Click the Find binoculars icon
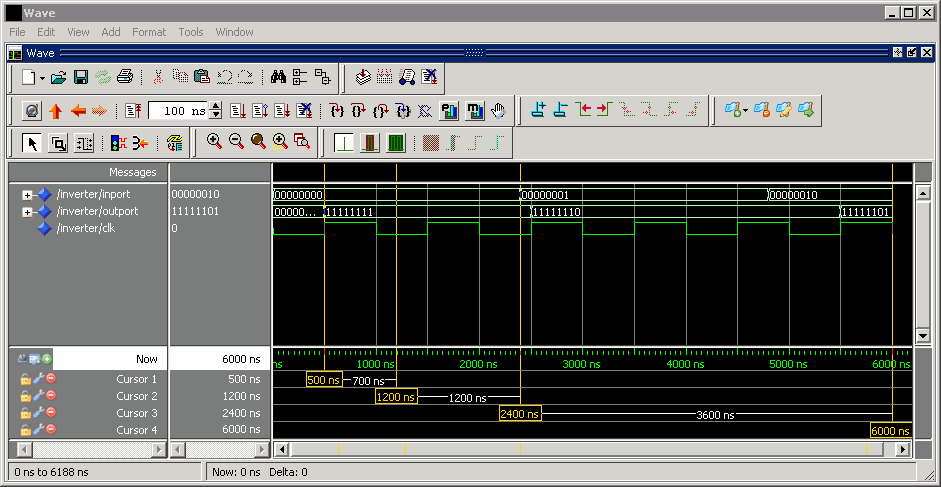This screenshot has height=487, width=941. point(278,77)
